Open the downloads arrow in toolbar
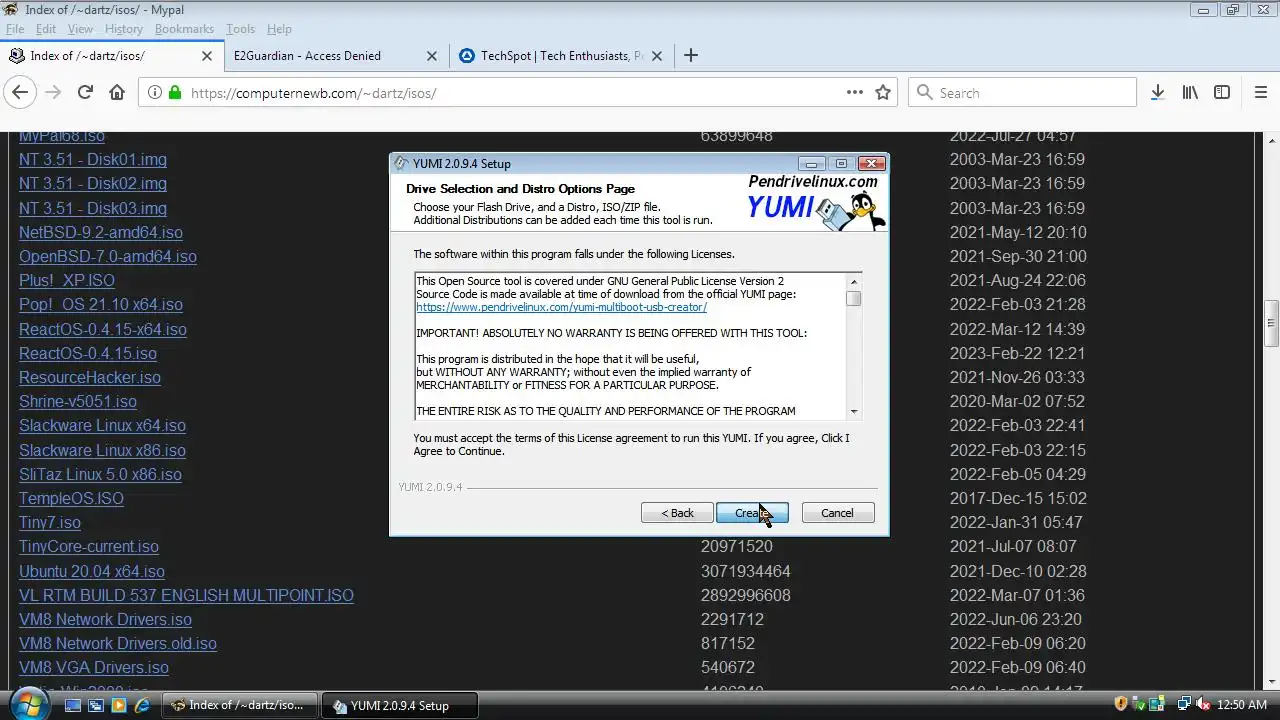This screenshot has height=720, width=1280. click(1157, 92)
